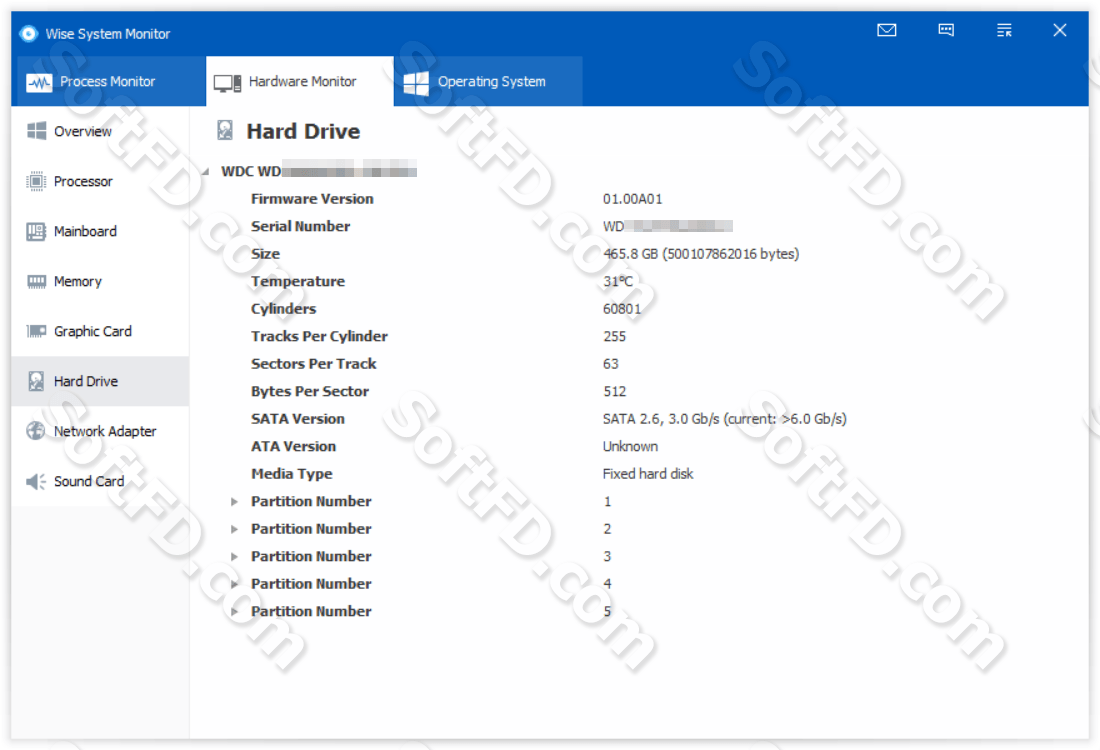1100x750 pixels.
Task: Click the Hard Drive page heading
Action: (303, 131)
